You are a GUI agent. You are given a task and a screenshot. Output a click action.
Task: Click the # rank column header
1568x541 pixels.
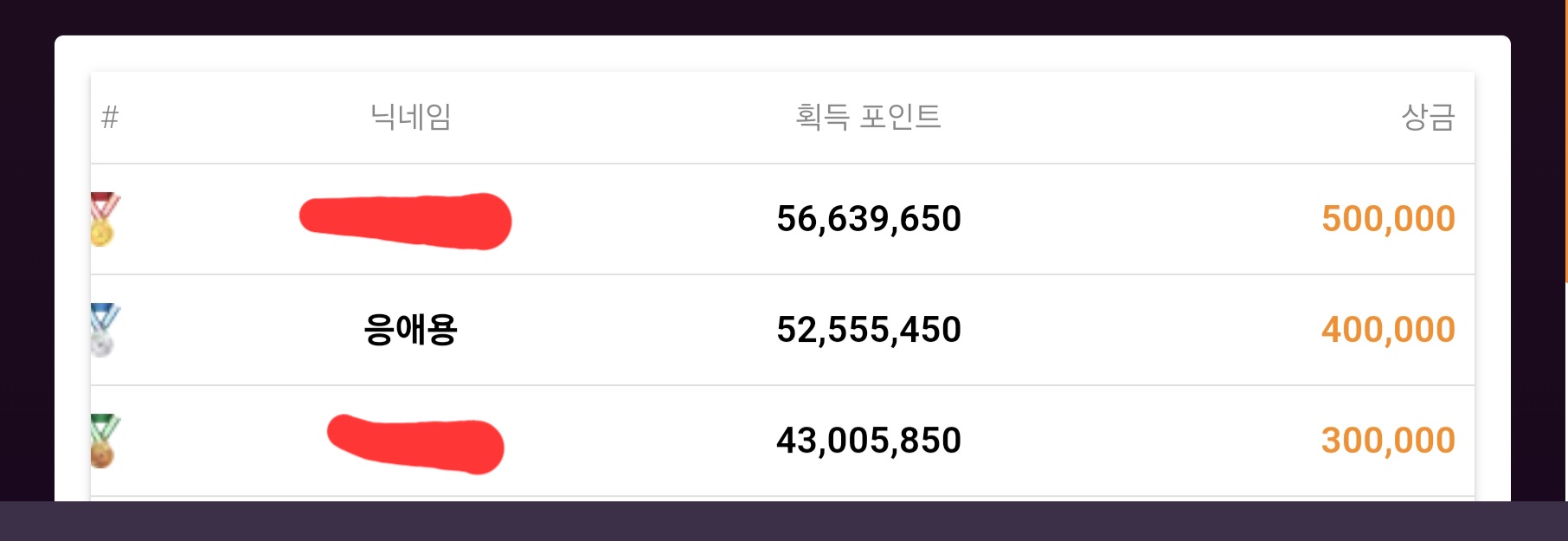[x=110, y=117]
